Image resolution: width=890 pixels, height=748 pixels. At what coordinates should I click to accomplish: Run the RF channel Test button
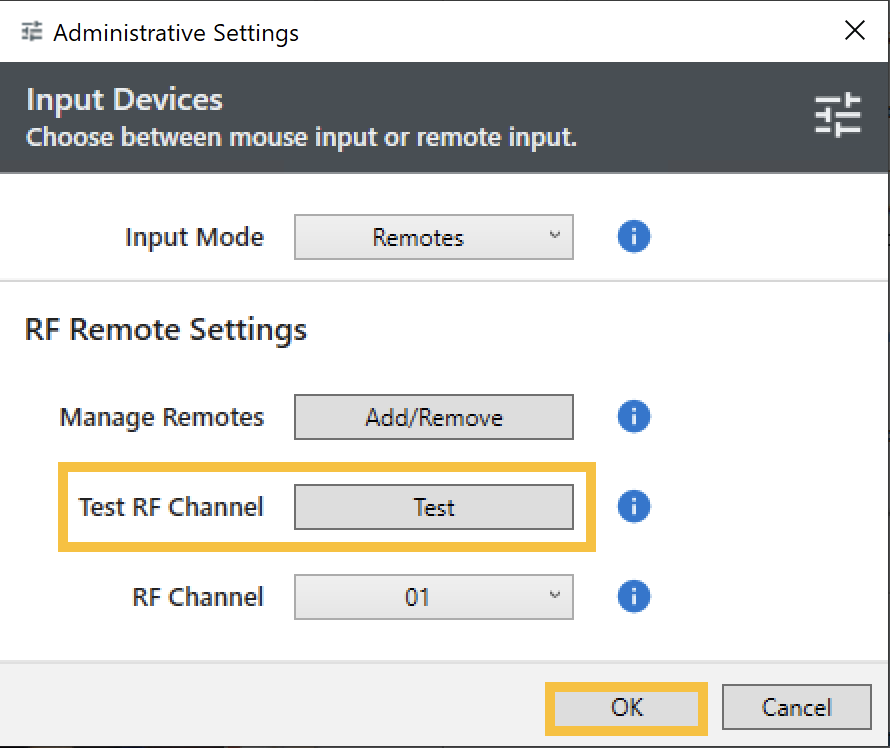pyautogui.click(x=433, y=507)
